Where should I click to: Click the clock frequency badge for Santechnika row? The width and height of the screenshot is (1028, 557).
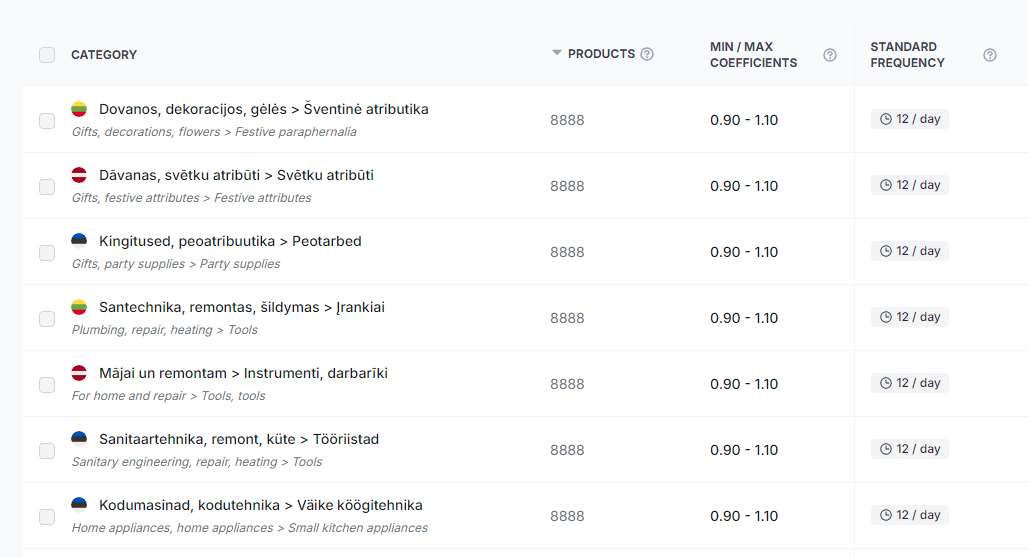909,317
